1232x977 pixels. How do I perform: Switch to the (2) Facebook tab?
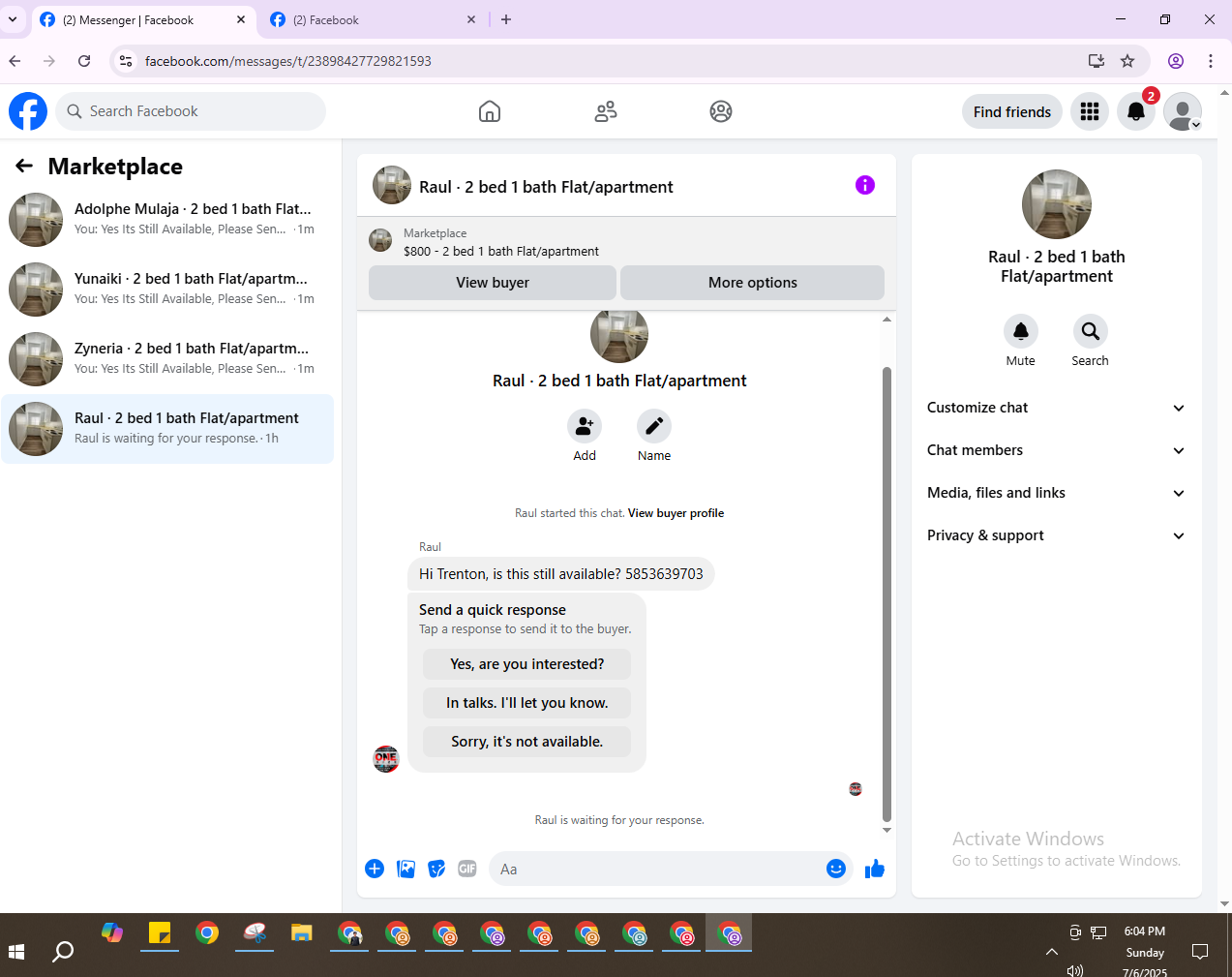(x=373, y=19)
